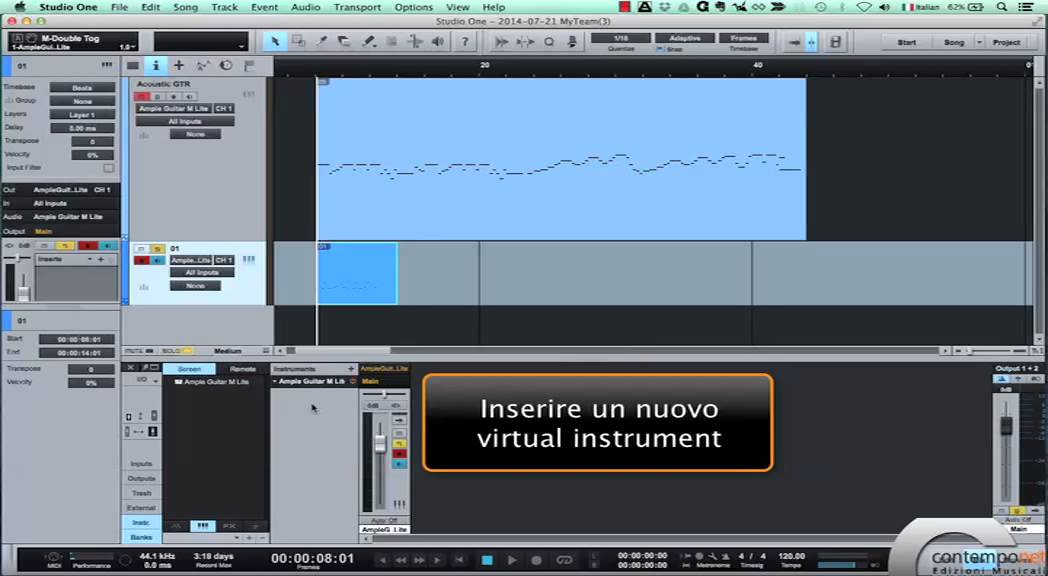Image resolution: width=1048 pixels, height=576 pixels.
Task: Click the Project page button
Action: coord(1006,42)
